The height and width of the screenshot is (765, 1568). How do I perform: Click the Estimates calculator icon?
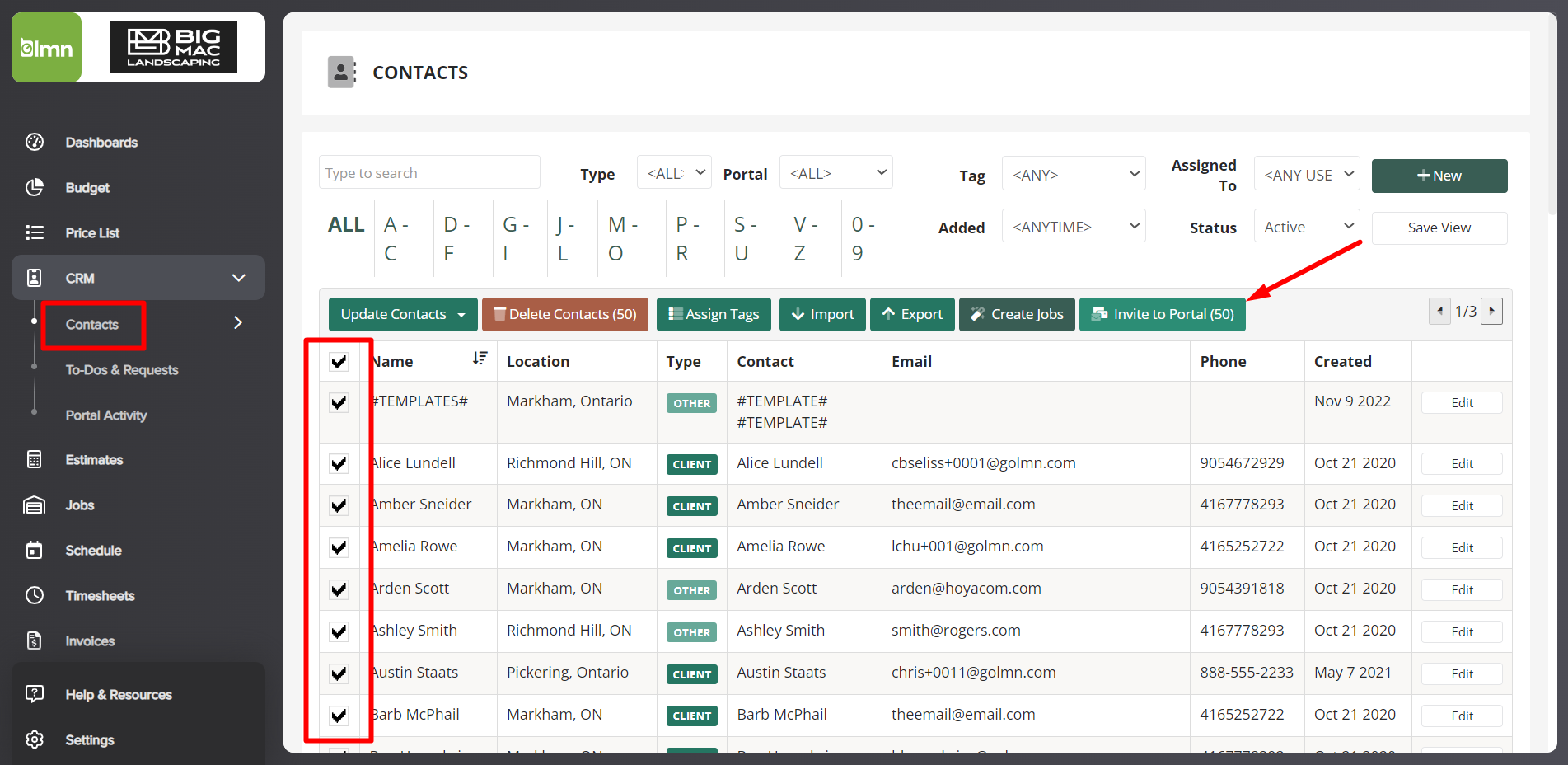tap(35, 459)
